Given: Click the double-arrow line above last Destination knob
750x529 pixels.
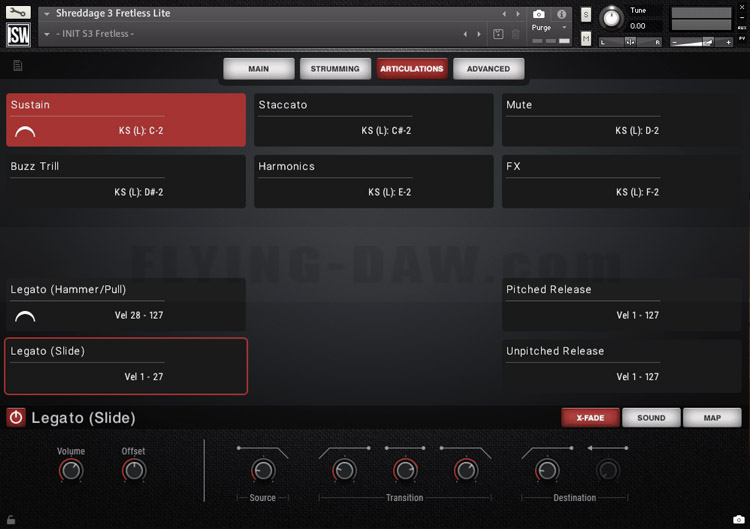Looking at the screenshot, I should click(607, 448).
